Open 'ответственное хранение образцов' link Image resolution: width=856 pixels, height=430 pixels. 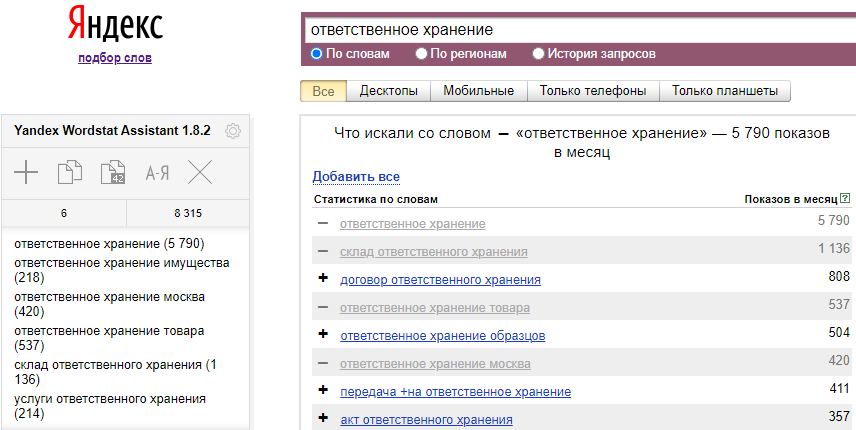[443, 336]
